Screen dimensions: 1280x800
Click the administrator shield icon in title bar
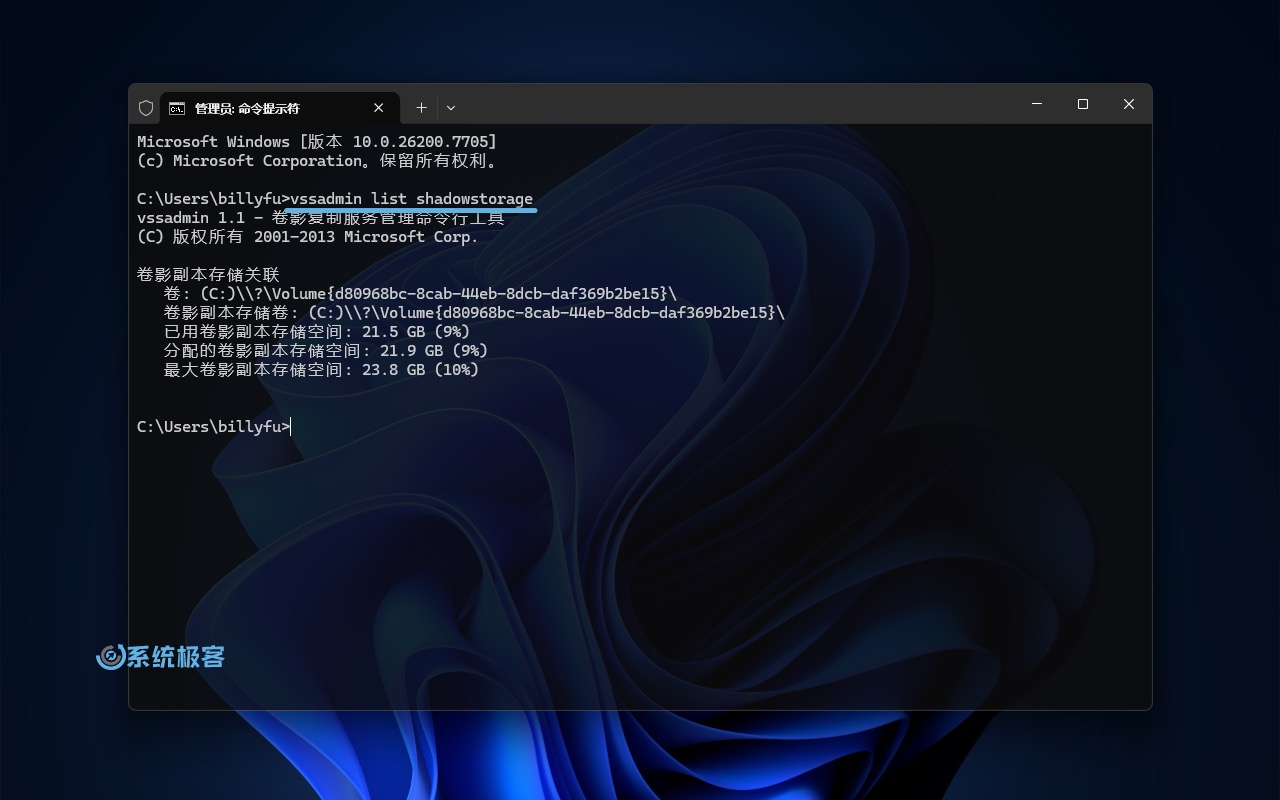(x=146, y=107)
